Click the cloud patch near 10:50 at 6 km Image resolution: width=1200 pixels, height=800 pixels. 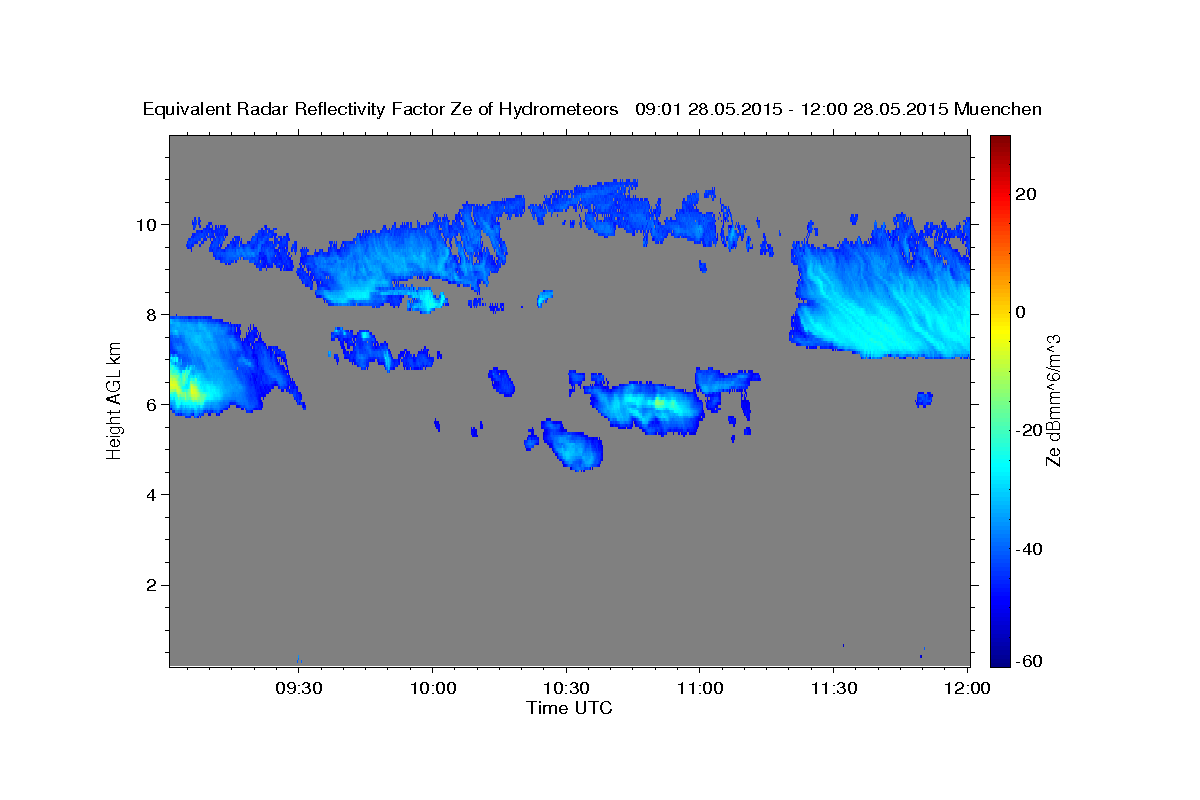click(x=645, y=406)
